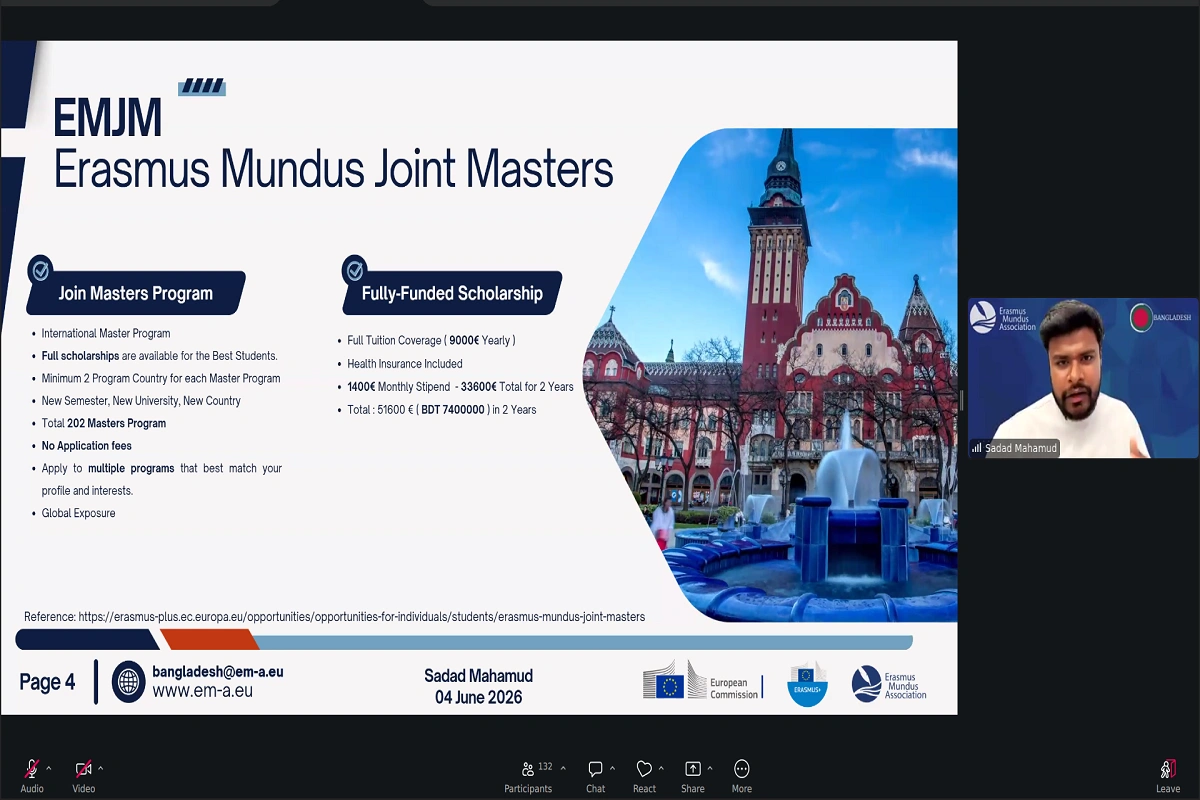Click the EMJM slide title
The image size is (1200, 800).
pyautogui.click(x=107, y=119)
